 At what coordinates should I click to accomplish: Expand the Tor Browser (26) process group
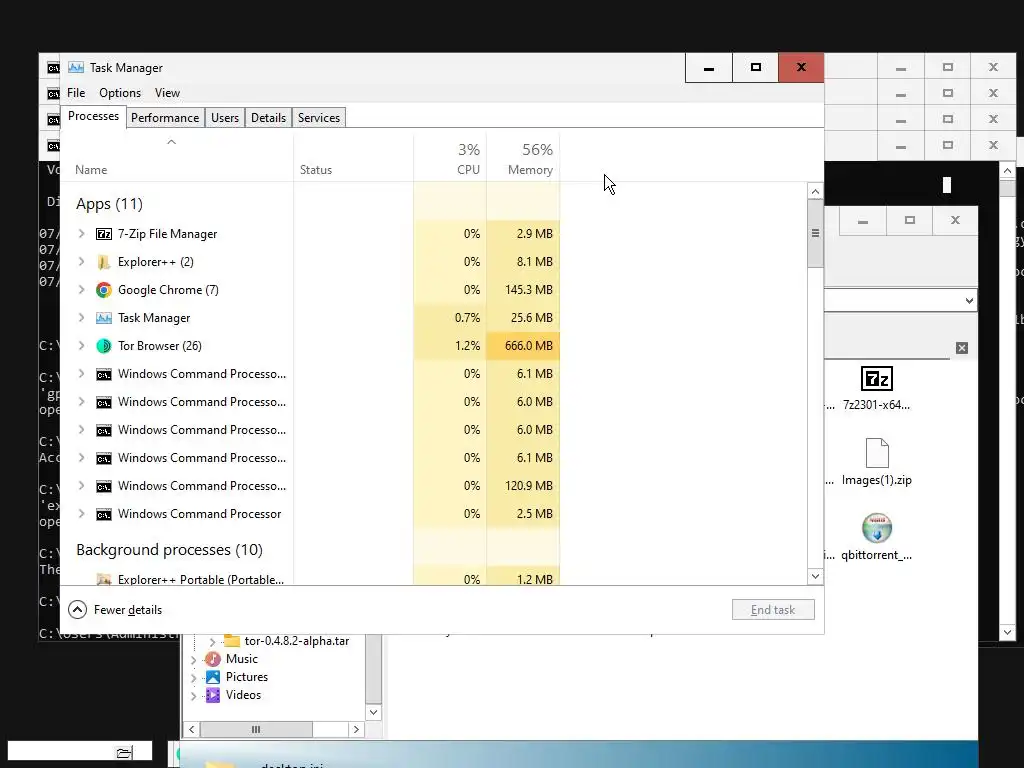click(81, 346)
